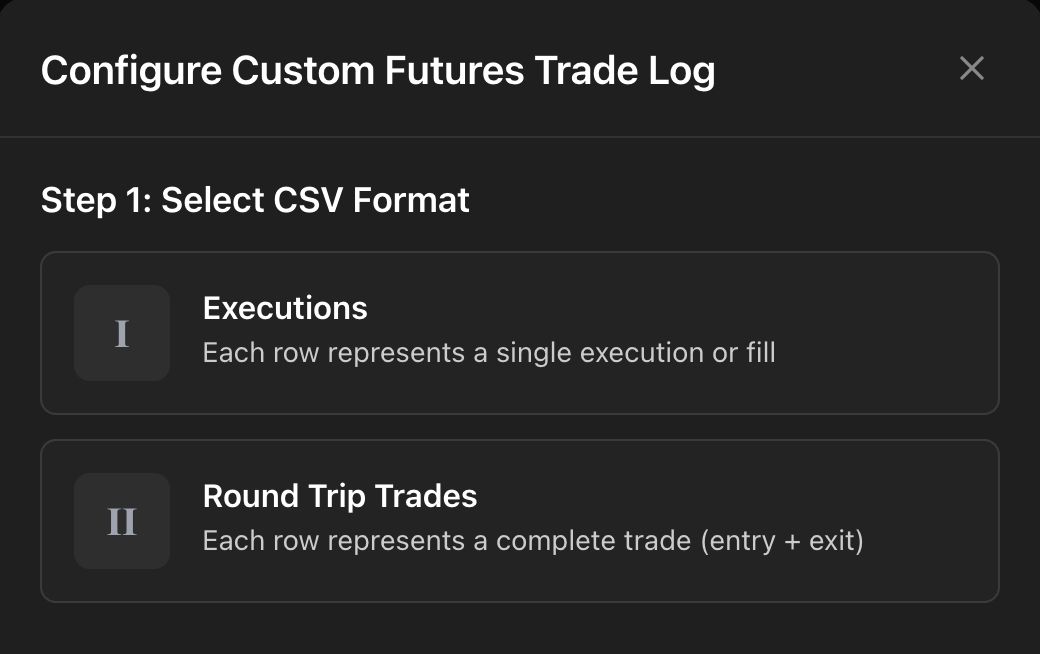
Task: Click the Executions heading text
Action: tap(285, 308)
